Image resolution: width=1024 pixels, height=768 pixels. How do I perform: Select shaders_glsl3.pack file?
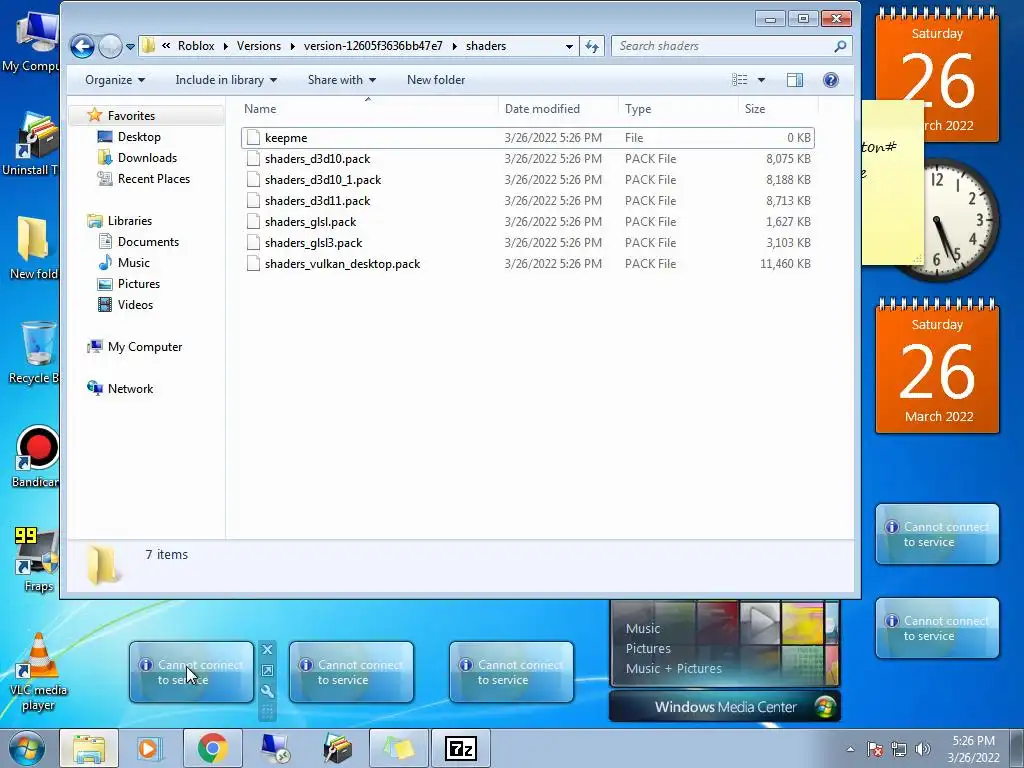[528, 242]
